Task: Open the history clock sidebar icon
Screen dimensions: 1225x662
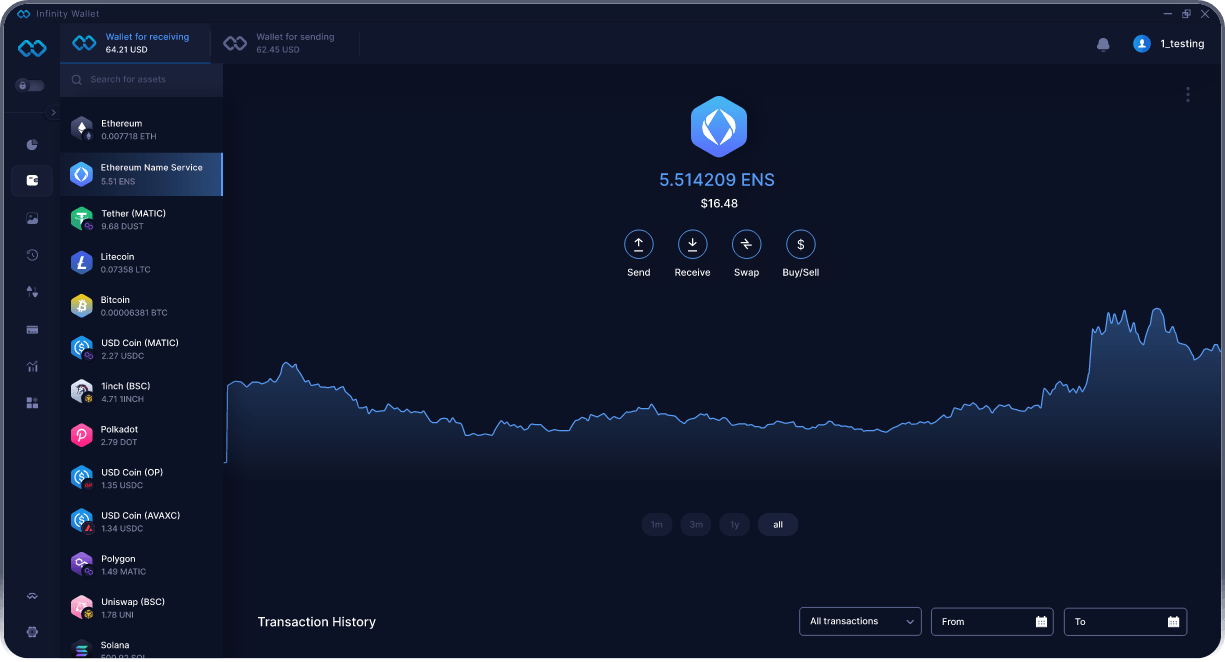Action: point(32,255)
